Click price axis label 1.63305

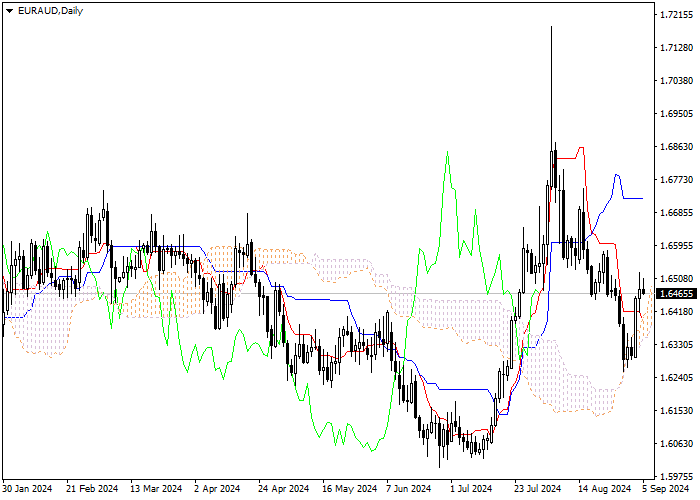(x=677, y=345)
